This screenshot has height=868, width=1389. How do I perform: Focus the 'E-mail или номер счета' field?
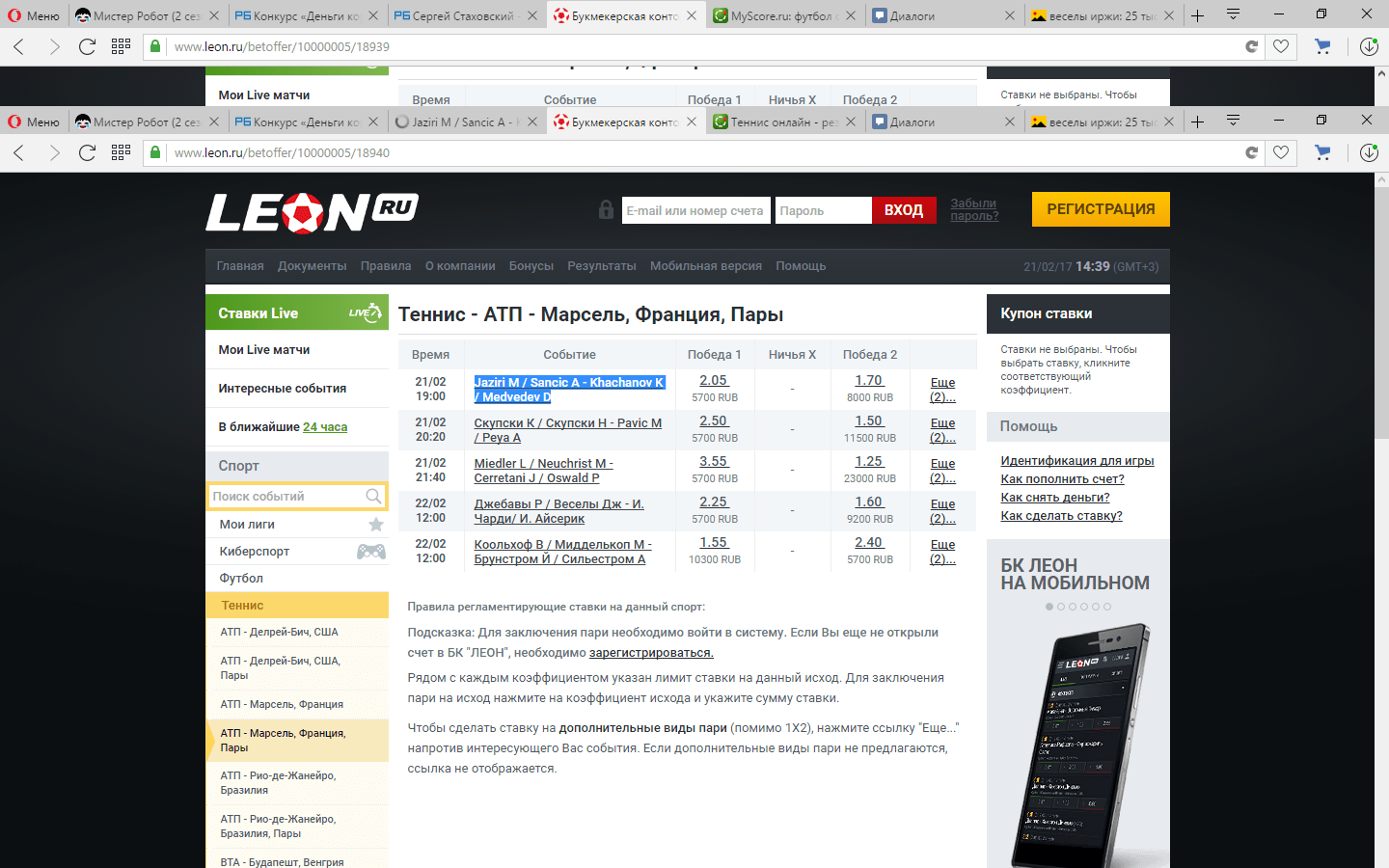pos(696,210)
